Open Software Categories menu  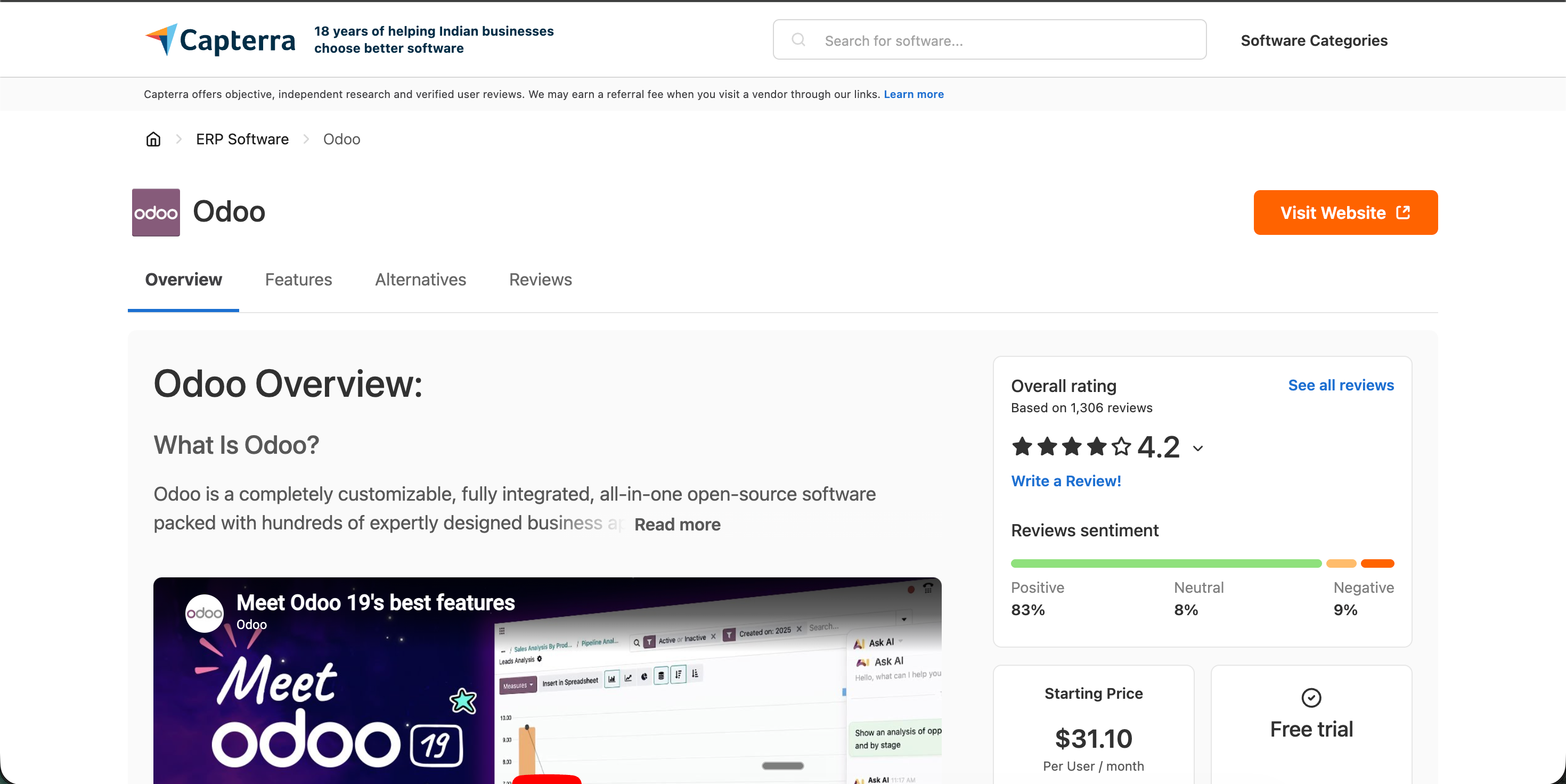(1314, 40)
